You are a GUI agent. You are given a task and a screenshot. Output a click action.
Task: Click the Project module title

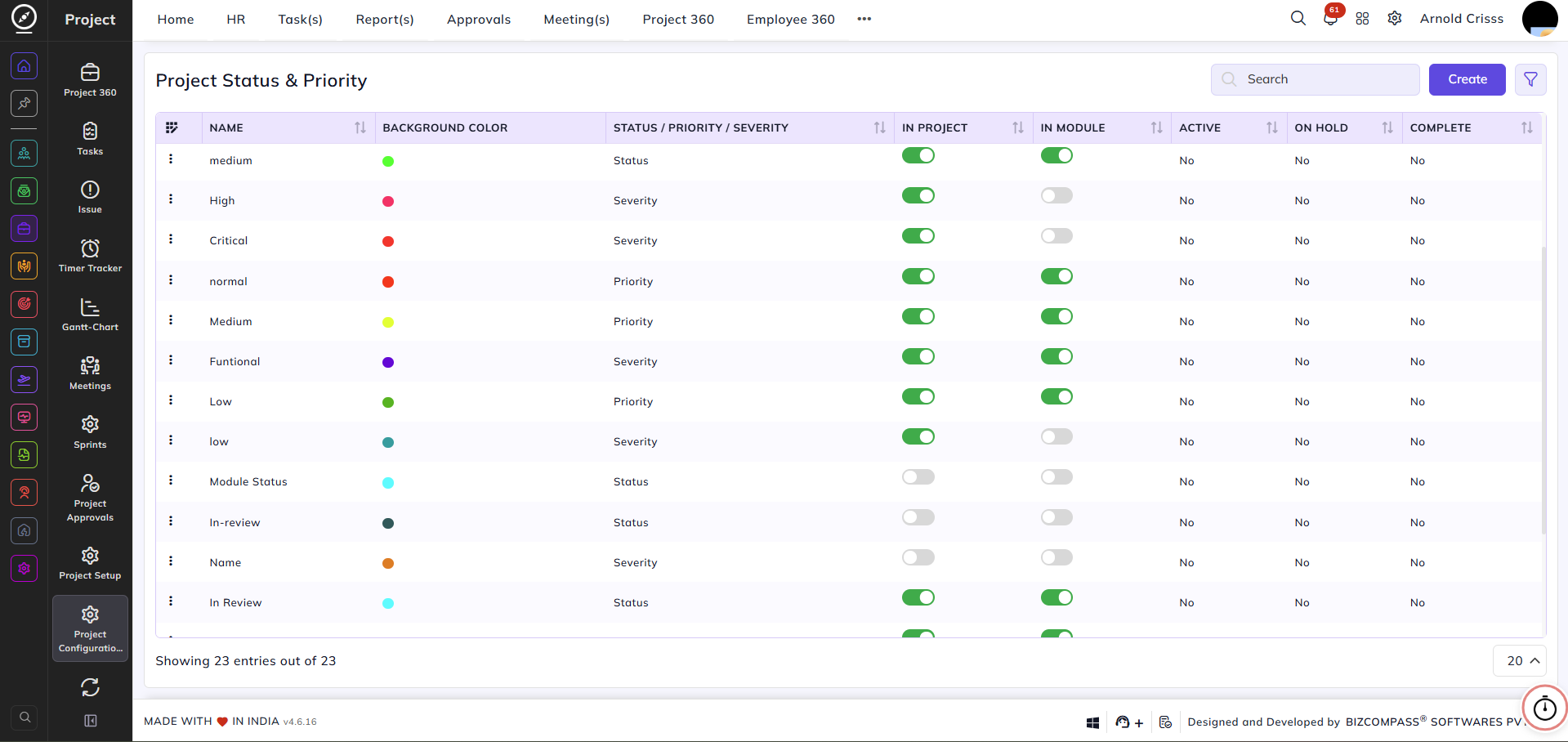pyautogui.click(x=90, y=20)
